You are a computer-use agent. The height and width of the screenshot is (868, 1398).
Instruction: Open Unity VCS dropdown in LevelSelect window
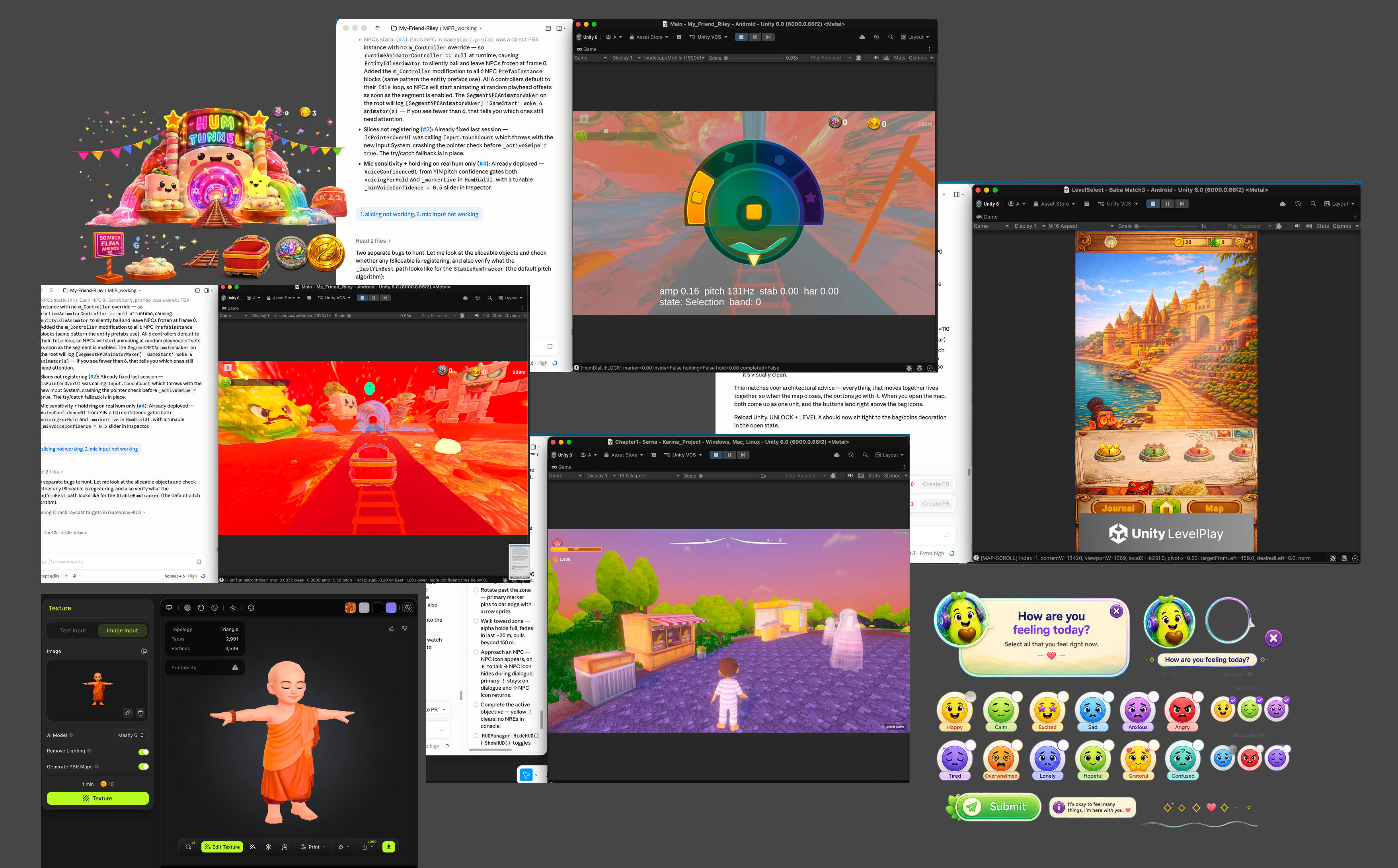pyautogui.click(x=1118, y=204)
